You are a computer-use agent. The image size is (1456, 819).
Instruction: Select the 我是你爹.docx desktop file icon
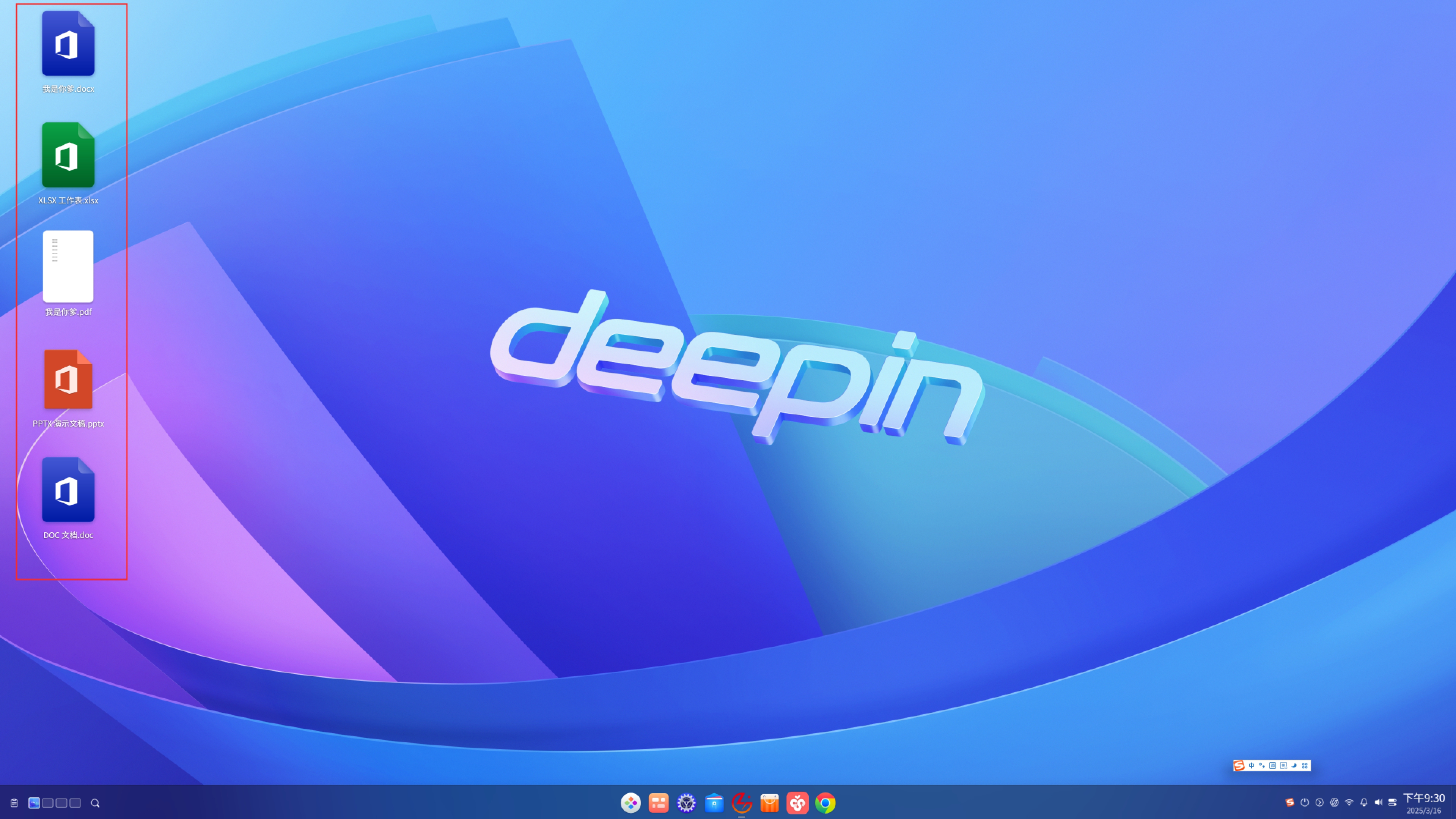click(x=68, y=44)
